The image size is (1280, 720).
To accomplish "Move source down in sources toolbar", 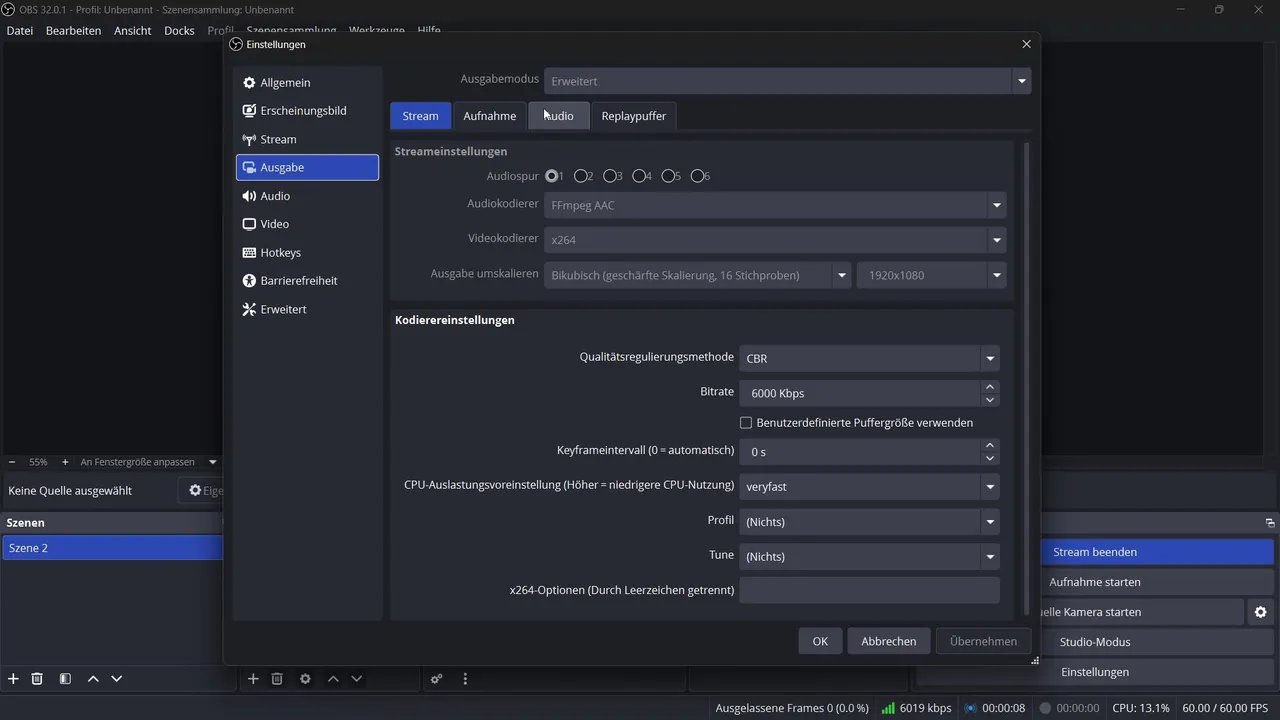I will [357, 679].
